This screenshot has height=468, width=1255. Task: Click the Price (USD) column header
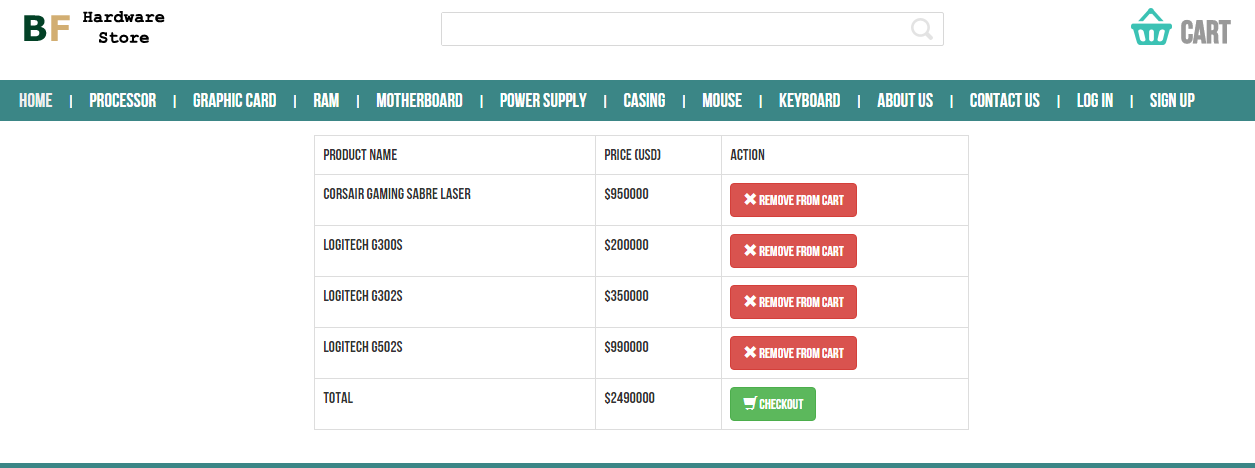coord(633,155)
